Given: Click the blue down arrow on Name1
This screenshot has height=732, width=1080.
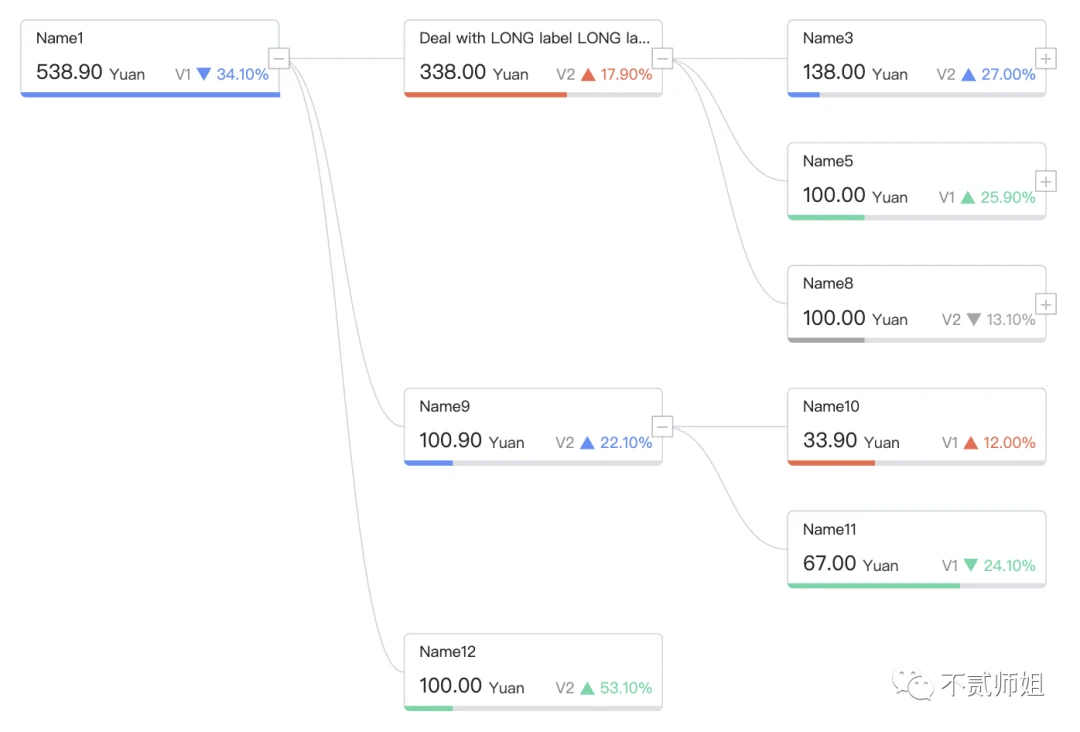Looking at the screenshot, I should click(204, 74).
